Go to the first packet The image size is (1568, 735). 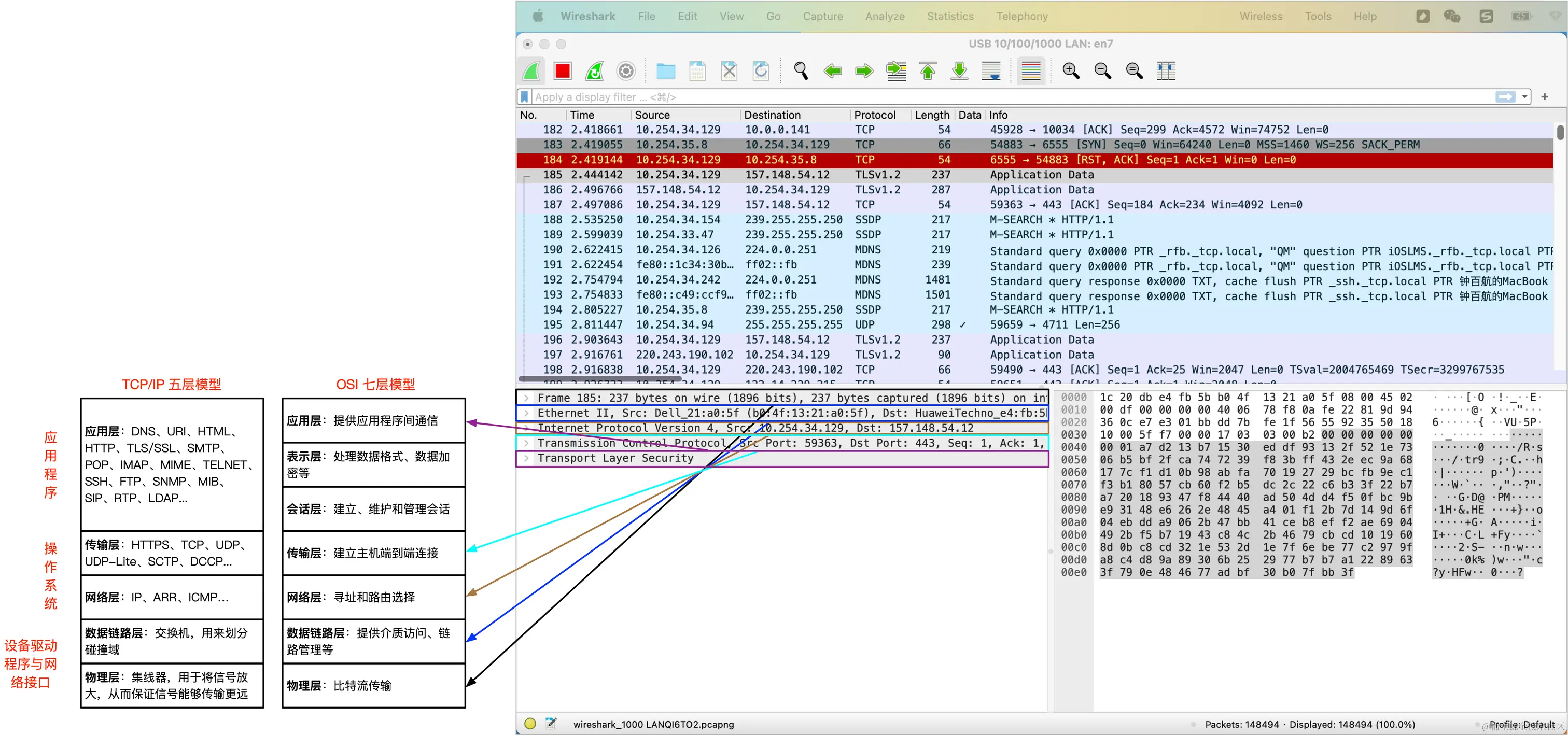[928, 71]
